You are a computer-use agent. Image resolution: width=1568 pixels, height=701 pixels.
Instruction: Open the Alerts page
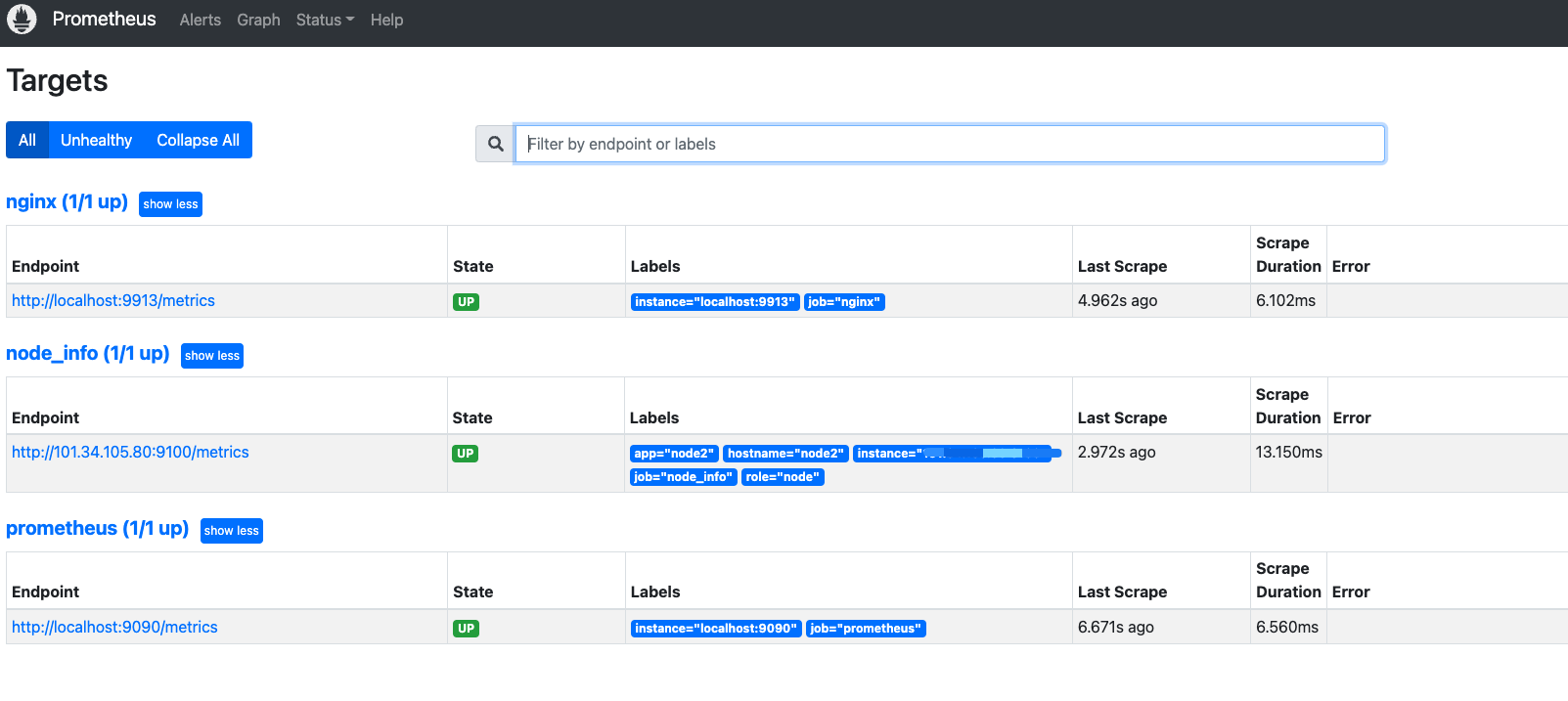tap(200, 20)
